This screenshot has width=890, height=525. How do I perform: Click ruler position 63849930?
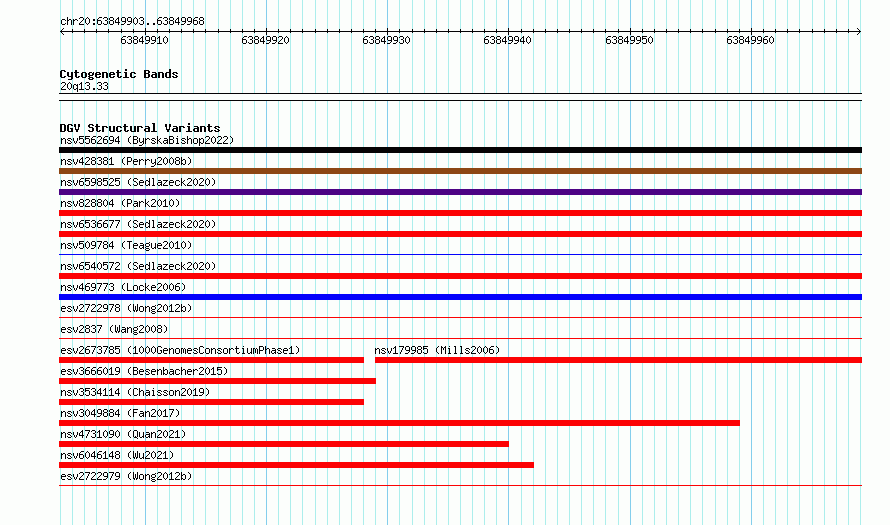click(x=386, y=40)
